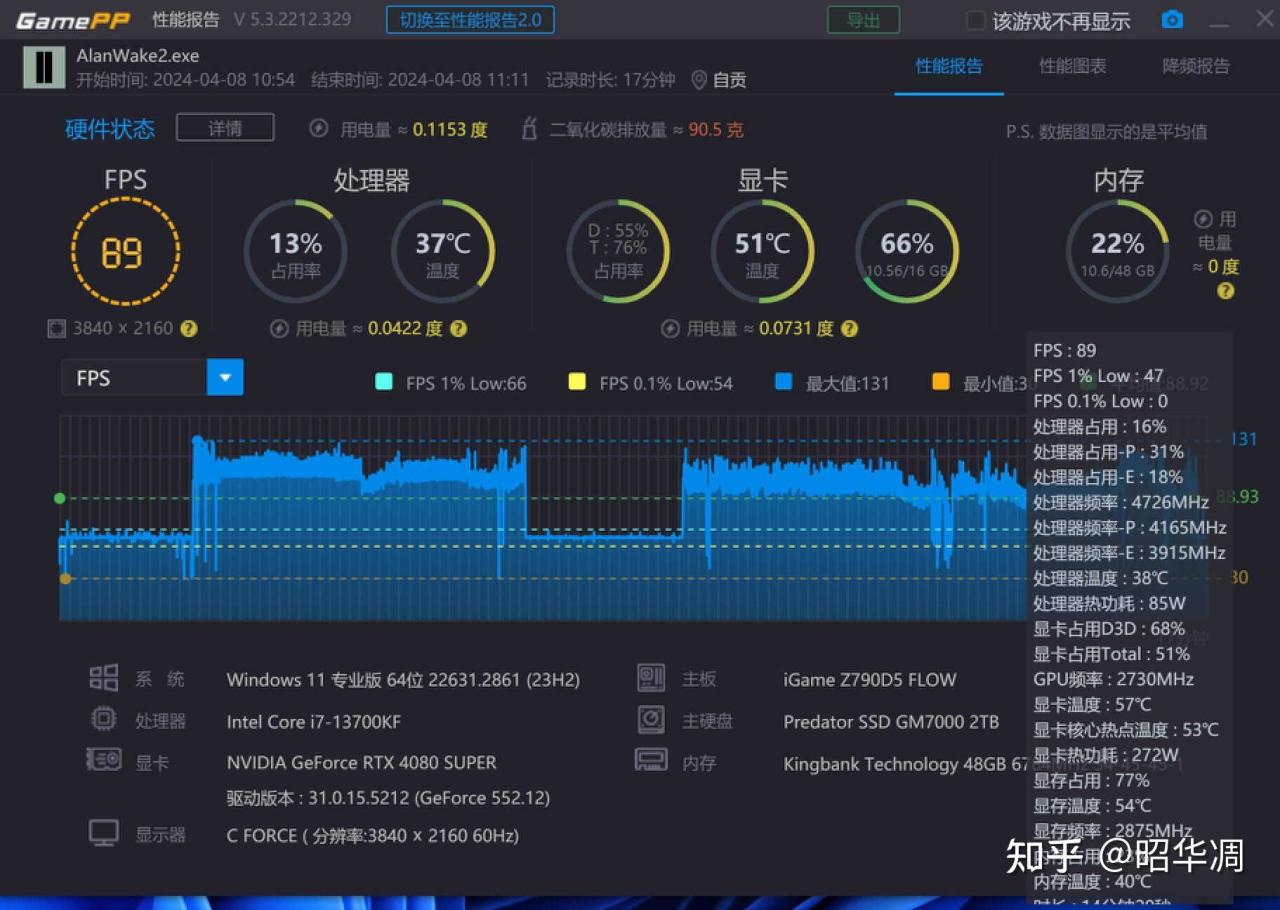Click the driver version 31.0.15.5212 text
Screen dimensions: 1280x910
(x=388, y=798)
